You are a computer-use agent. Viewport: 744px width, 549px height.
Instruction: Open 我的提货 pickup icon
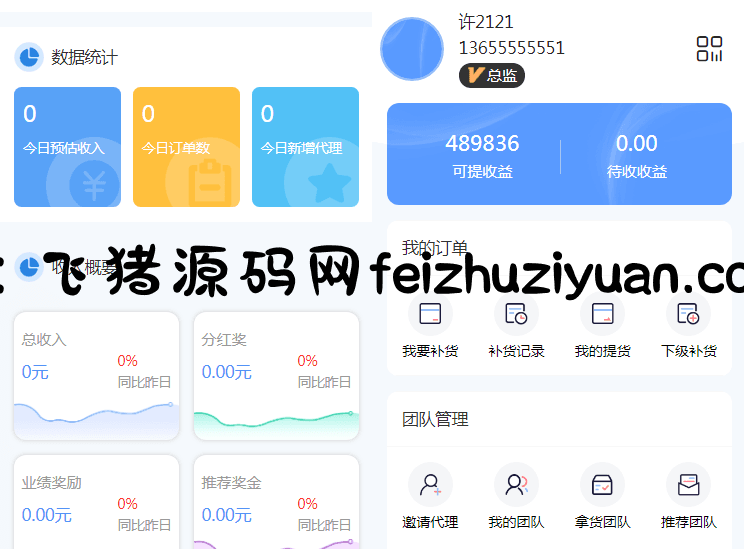(603, 314)
